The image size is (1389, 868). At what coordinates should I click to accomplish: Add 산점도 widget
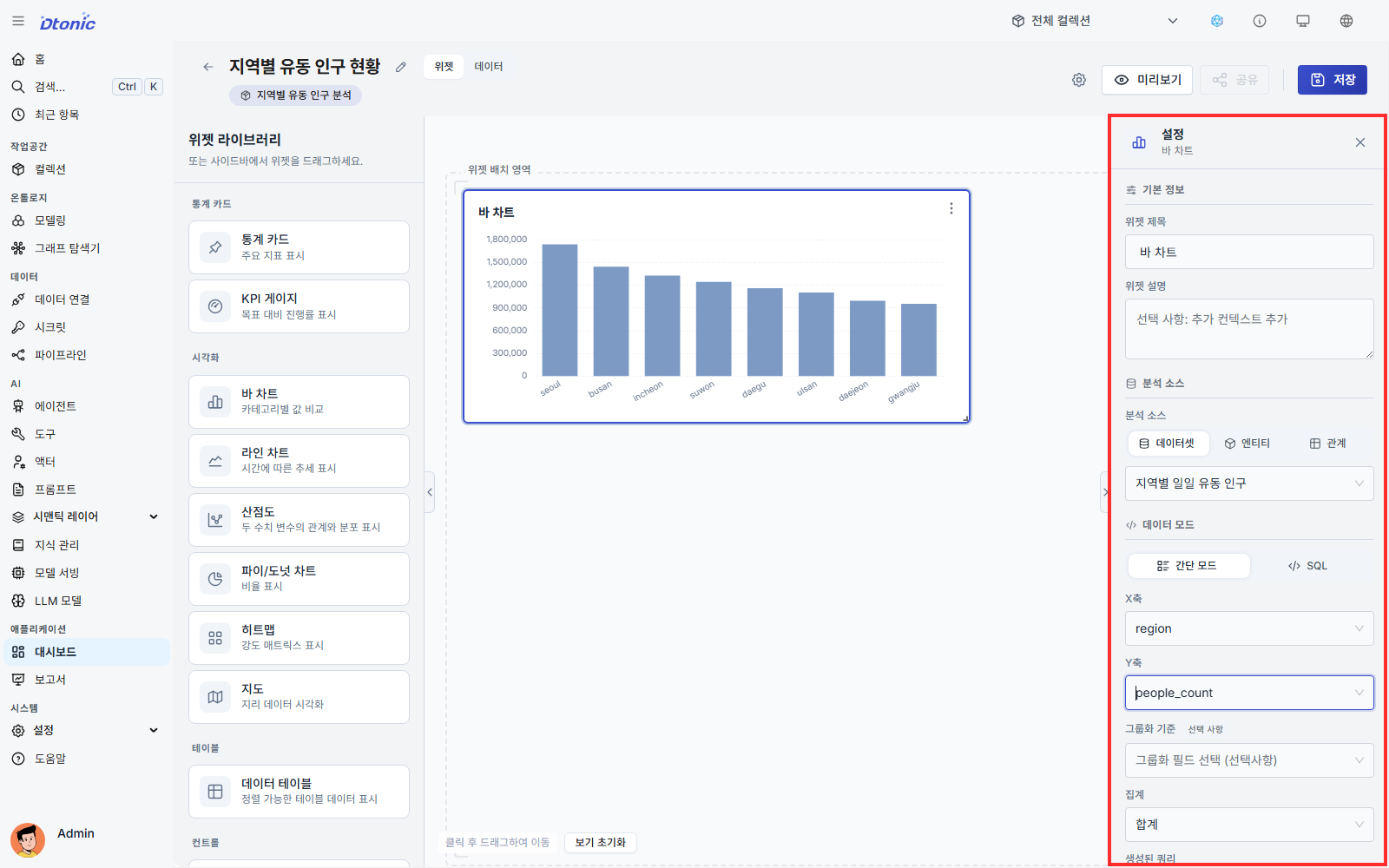pos(299,520)
